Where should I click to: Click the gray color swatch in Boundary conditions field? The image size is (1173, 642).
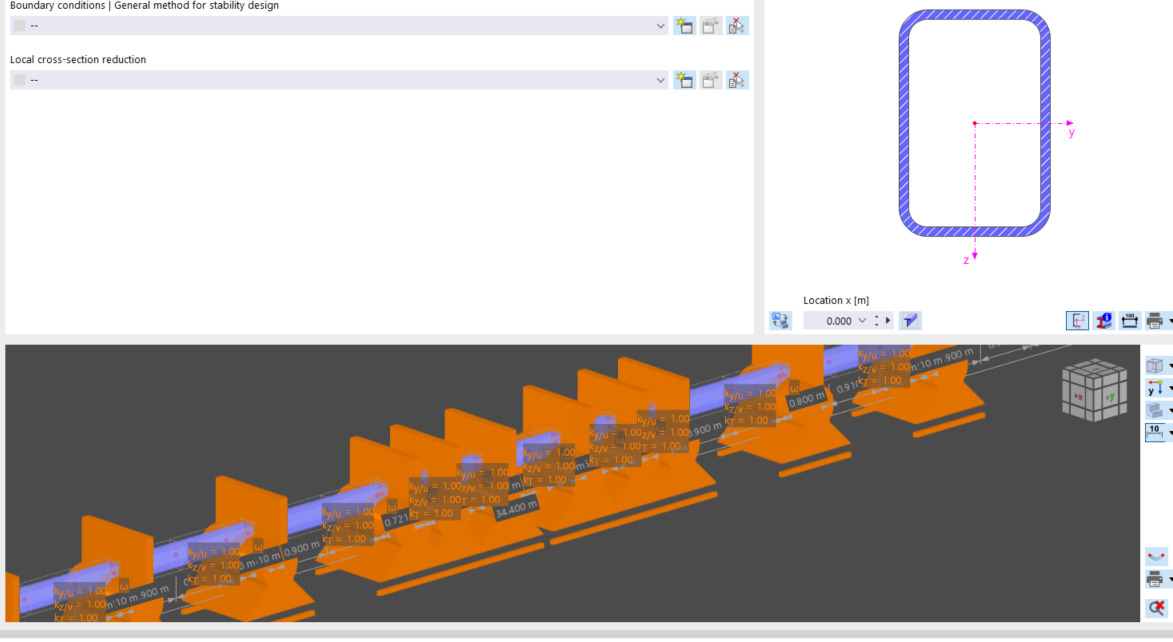coord(20,26)
